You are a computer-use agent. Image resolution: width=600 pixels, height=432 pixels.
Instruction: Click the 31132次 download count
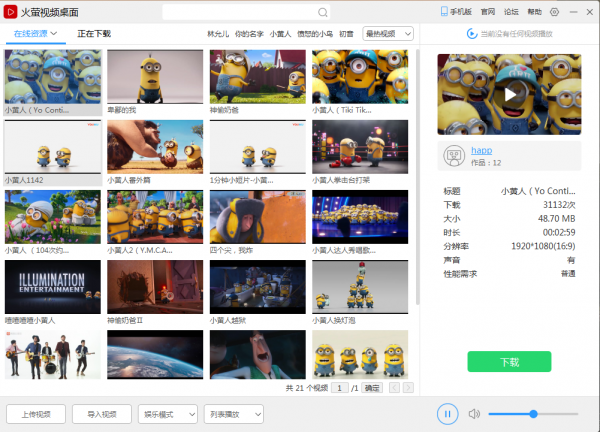[559, 205]
